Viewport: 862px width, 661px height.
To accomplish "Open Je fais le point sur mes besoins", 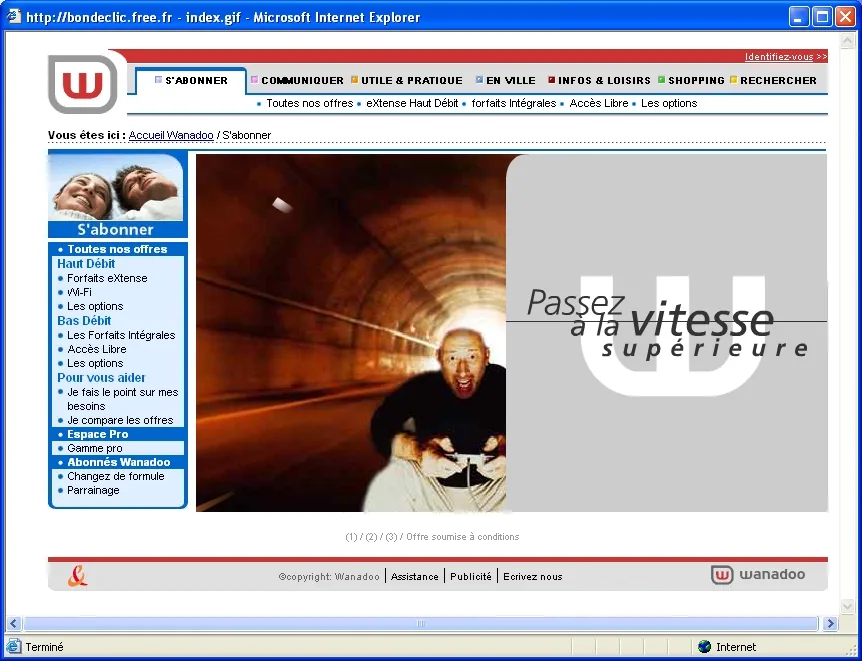I will tap(123, 399).
